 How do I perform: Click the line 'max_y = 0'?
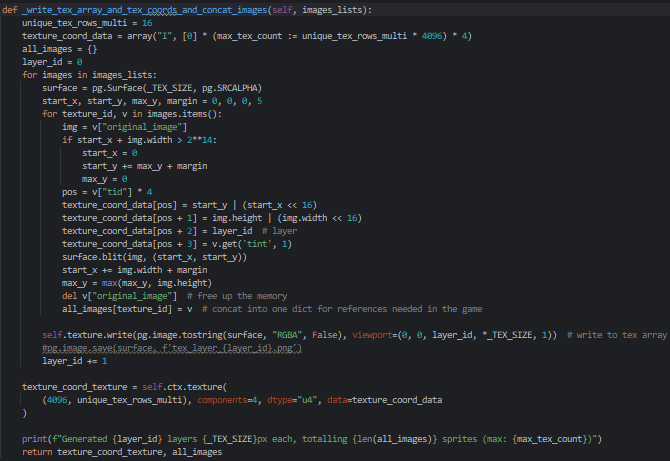tap(104, 179)
